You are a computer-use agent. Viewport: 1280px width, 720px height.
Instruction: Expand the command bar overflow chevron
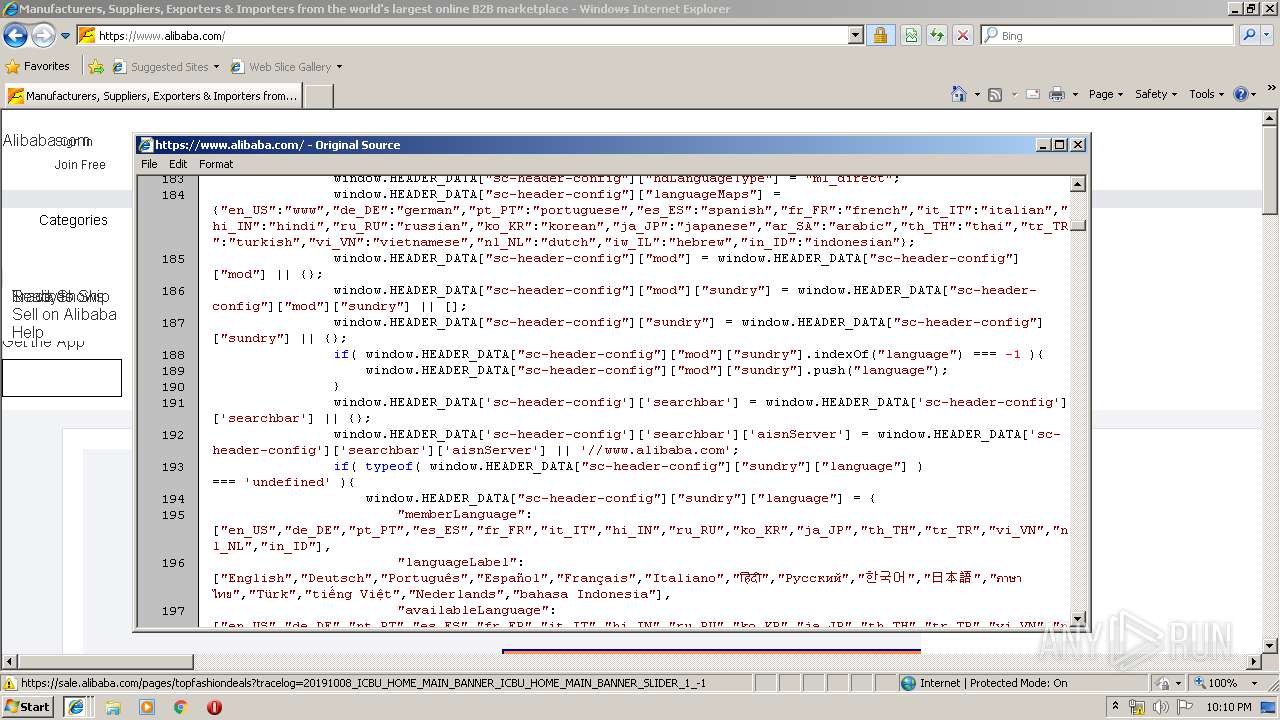1272,90
